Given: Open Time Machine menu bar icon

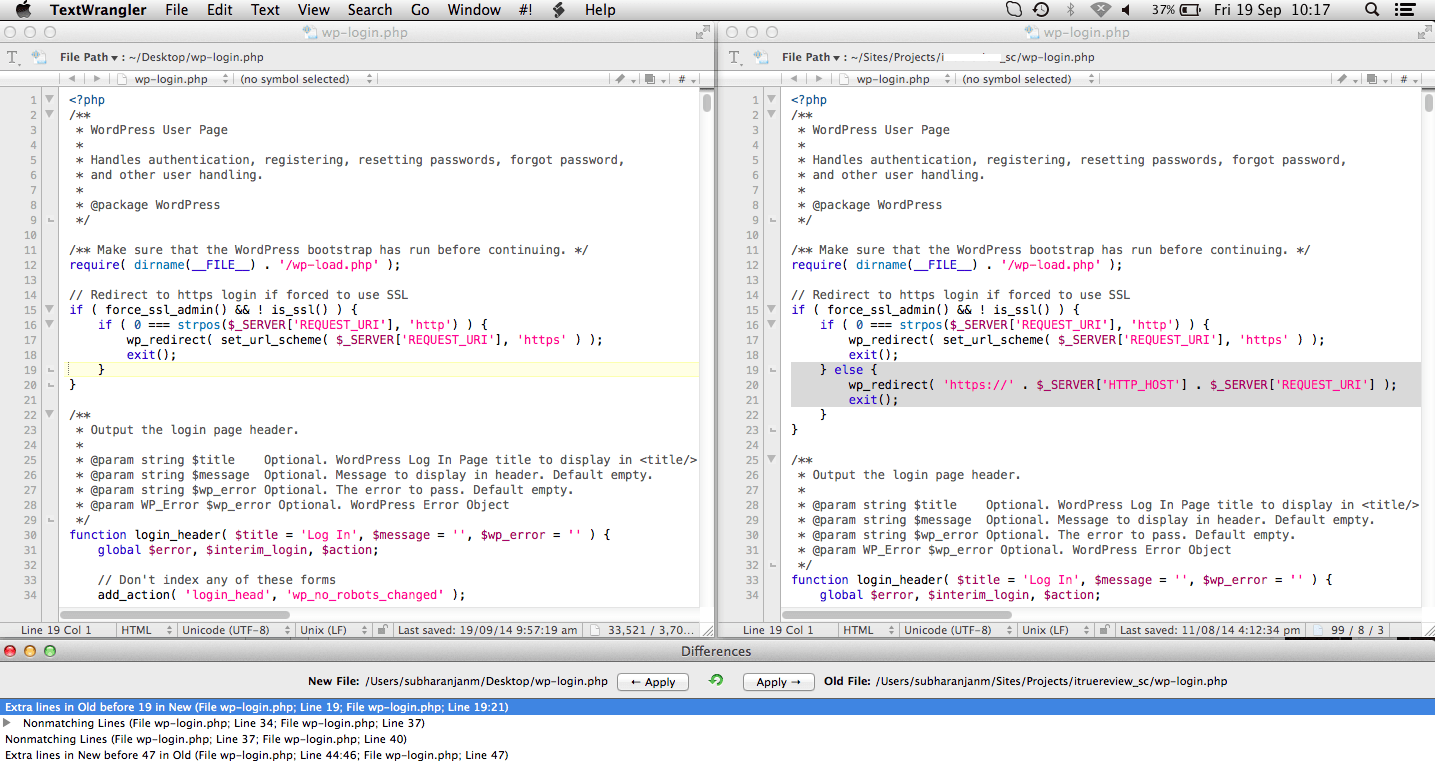Looking at the screenshot, I should click(x=1041, y=10).
